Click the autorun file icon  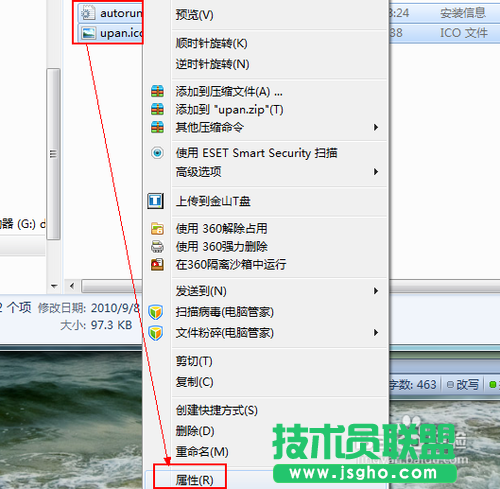click(88, 13)
